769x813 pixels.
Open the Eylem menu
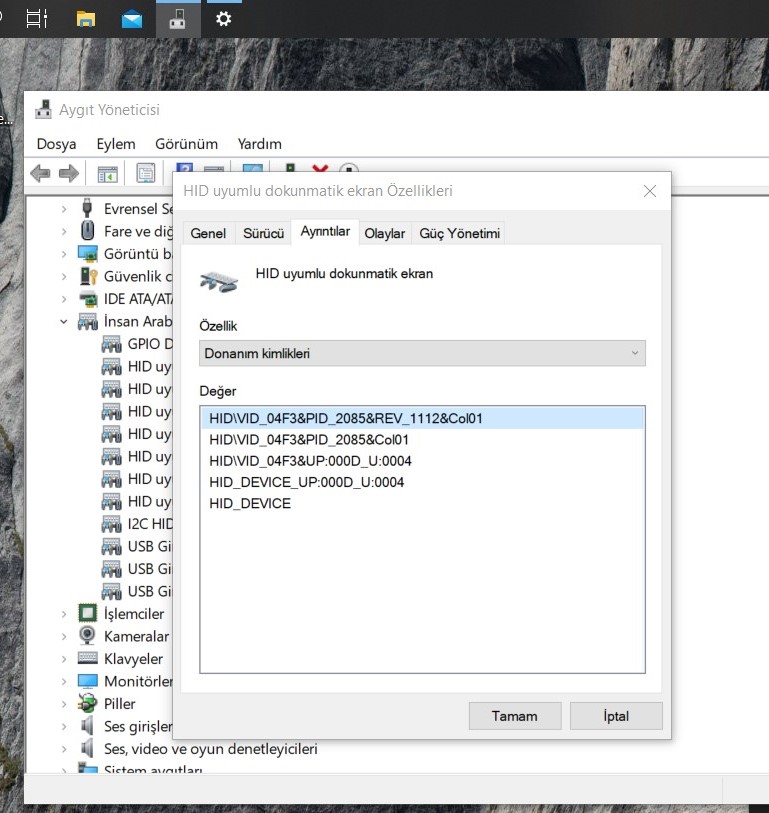115,143
